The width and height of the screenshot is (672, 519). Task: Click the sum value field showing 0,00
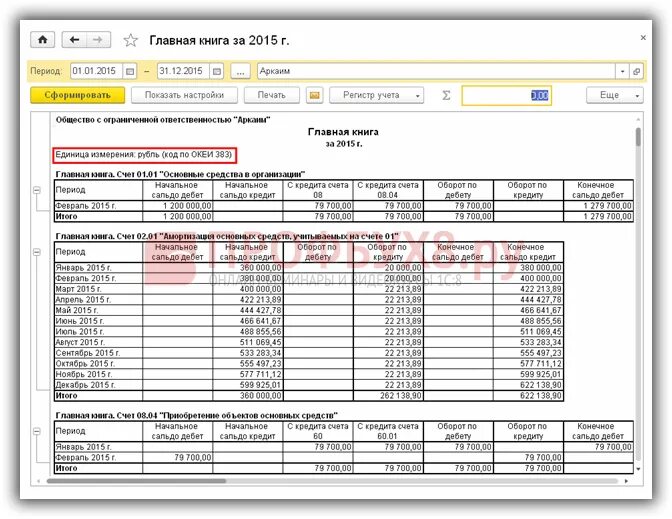click(x=506, y=95)
